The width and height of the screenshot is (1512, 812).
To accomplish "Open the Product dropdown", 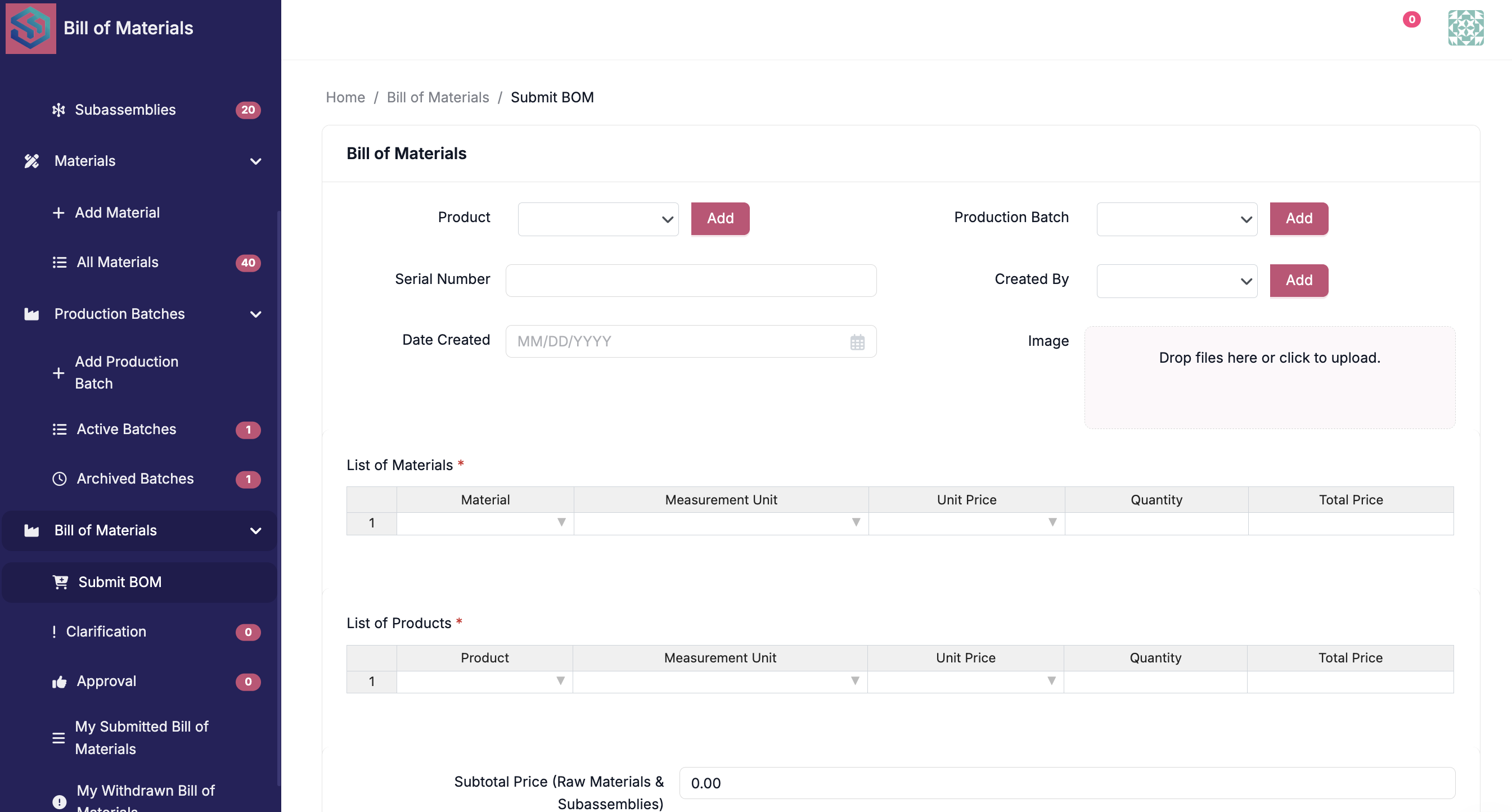I will pyautogui.click(x=597, y=219).
